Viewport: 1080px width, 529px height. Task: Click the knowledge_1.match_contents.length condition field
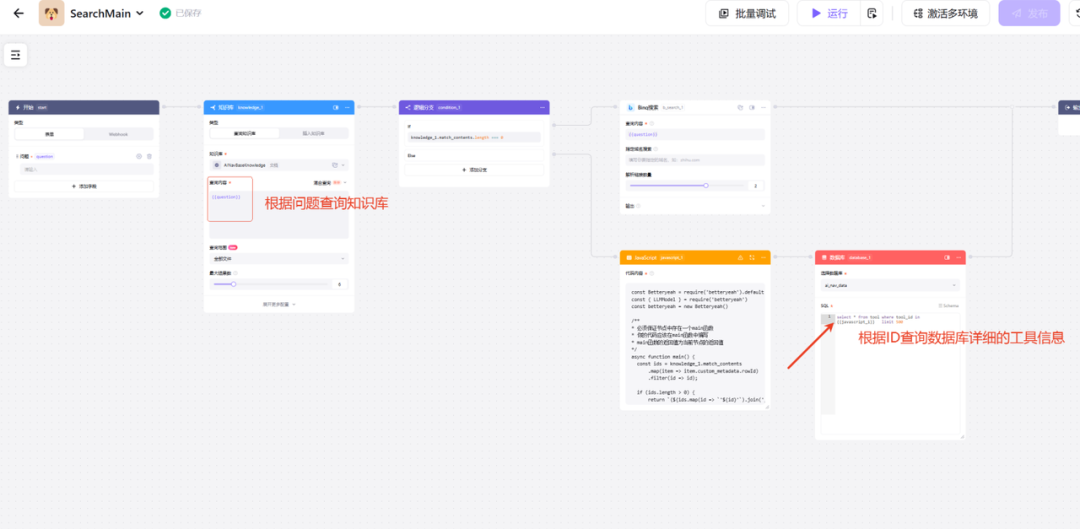tap(474, 138)
